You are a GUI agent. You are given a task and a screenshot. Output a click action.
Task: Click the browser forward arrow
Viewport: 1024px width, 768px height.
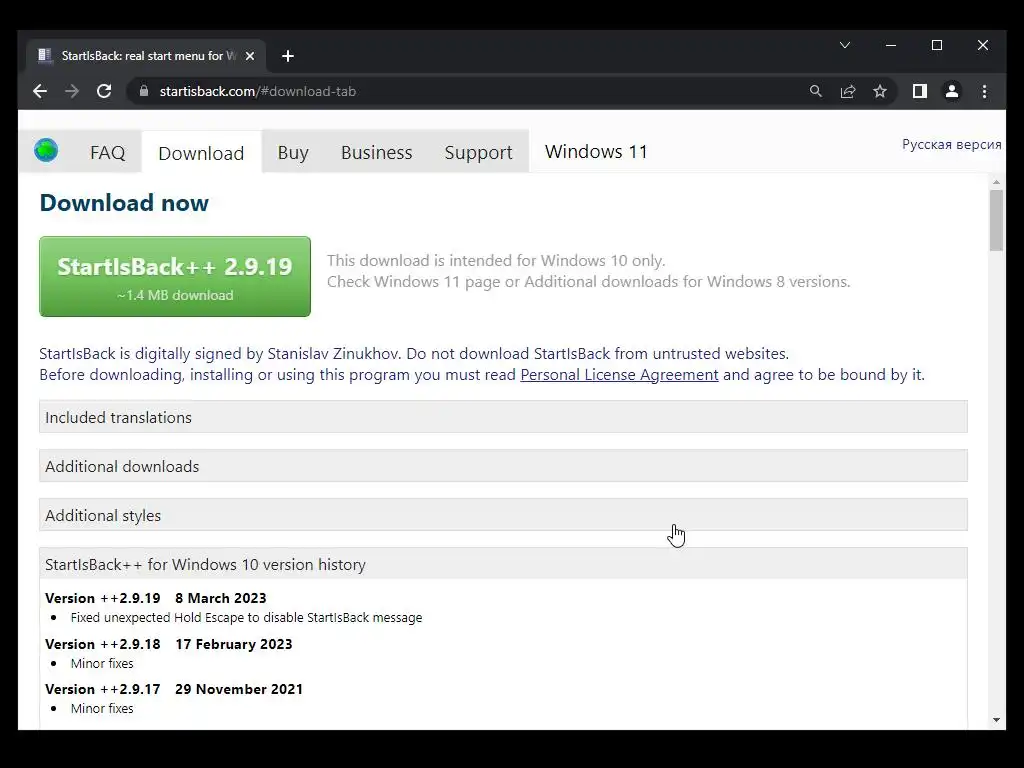click(x=72, y=91)
